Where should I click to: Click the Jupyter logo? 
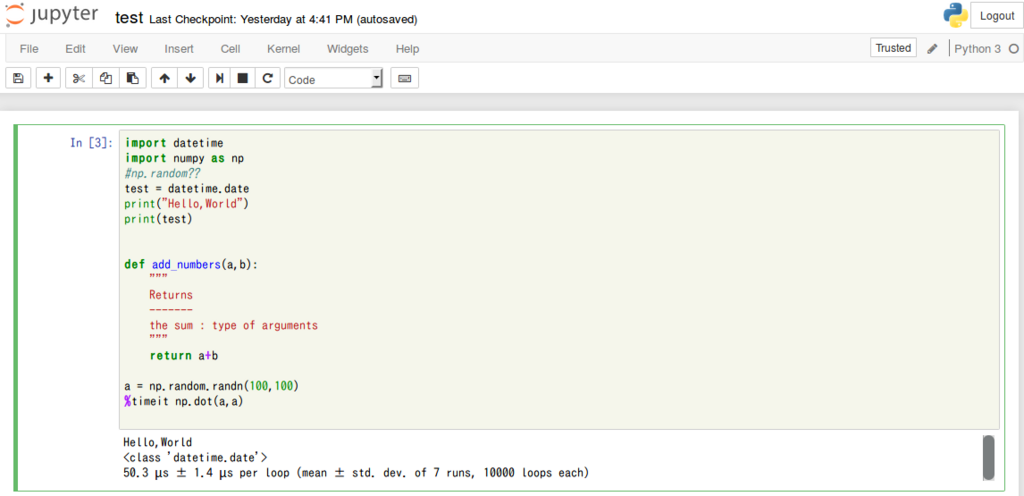tap(52, 16)
